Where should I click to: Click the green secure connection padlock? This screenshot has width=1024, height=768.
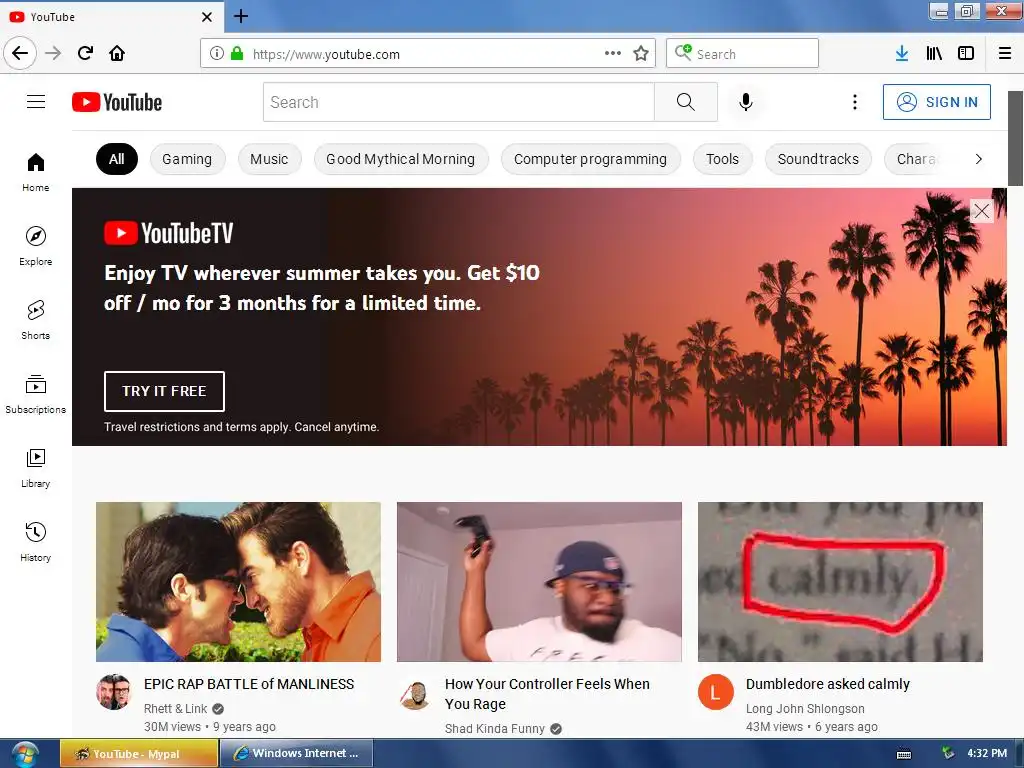click(x=237, y=54)
